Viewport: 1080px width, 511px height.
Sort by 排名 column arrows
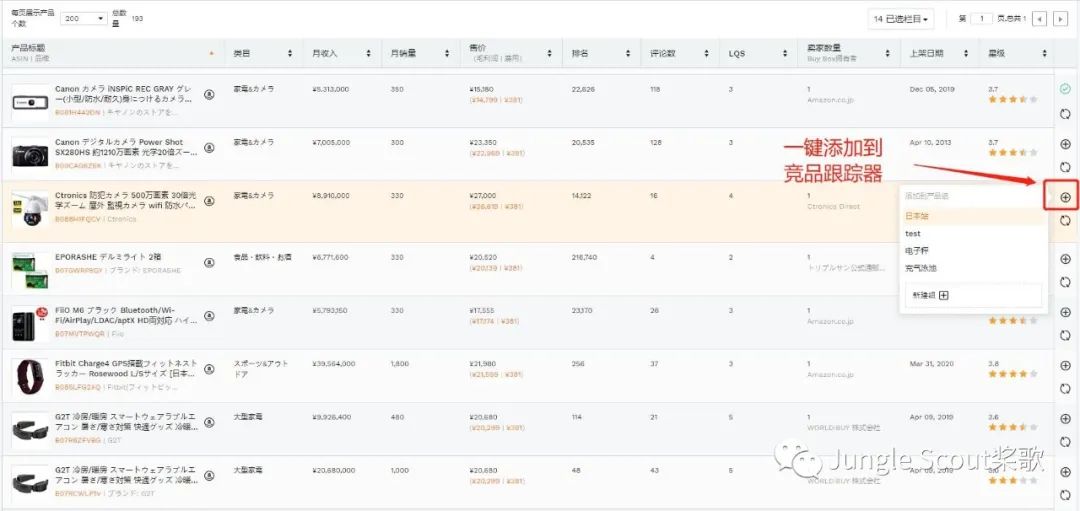[x=628, y=53]
